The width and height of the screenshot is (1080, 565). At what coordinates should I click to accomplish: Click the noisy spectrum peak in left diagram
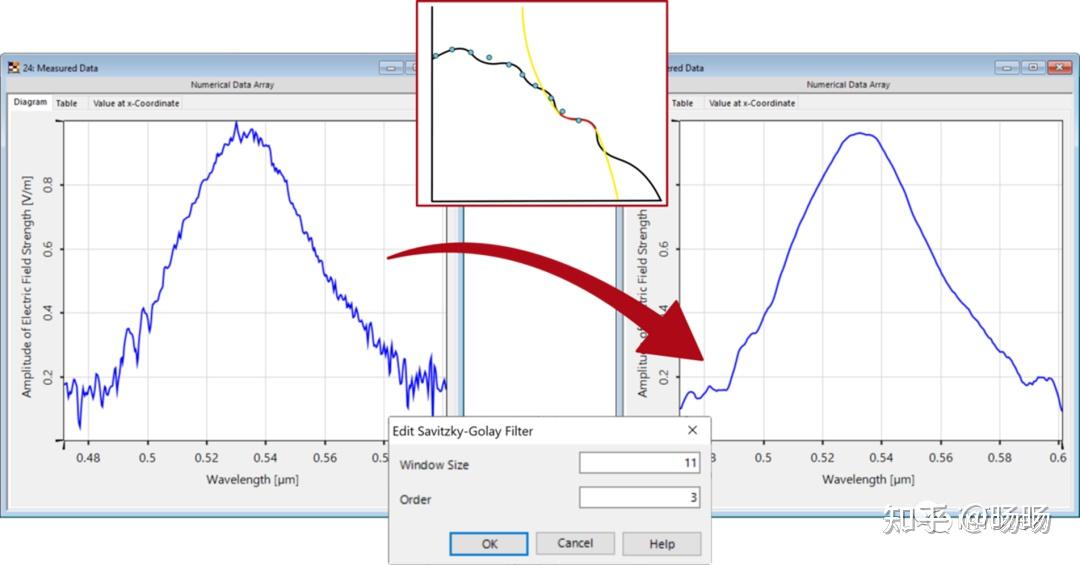tap(237, 127)
